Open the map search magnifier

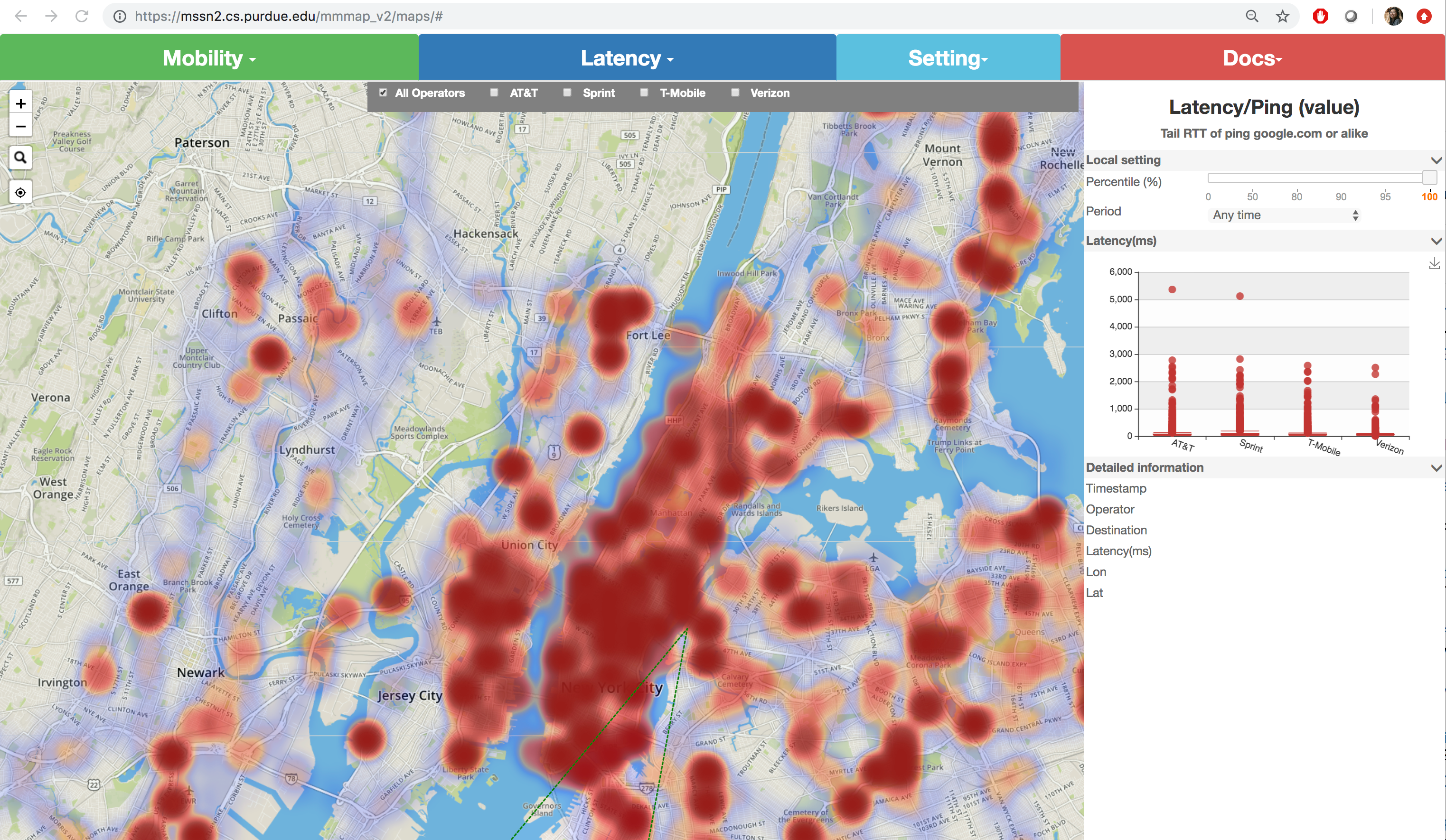[21, 157]
